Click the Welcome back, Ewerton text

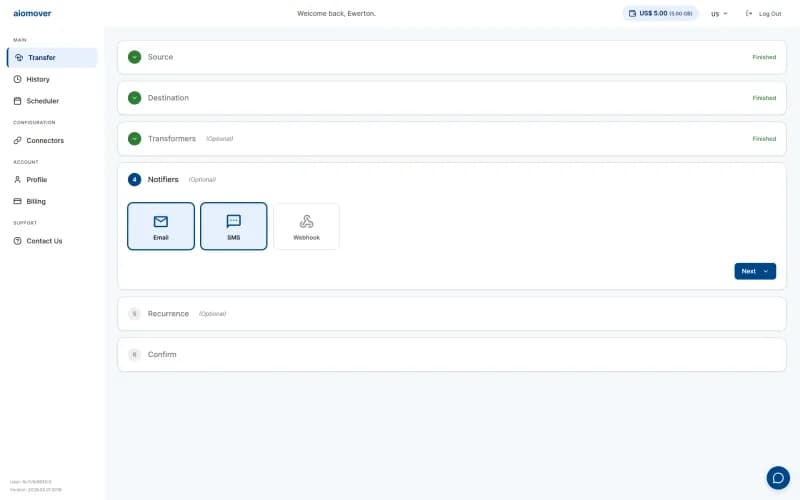click(x=336, y=13)
